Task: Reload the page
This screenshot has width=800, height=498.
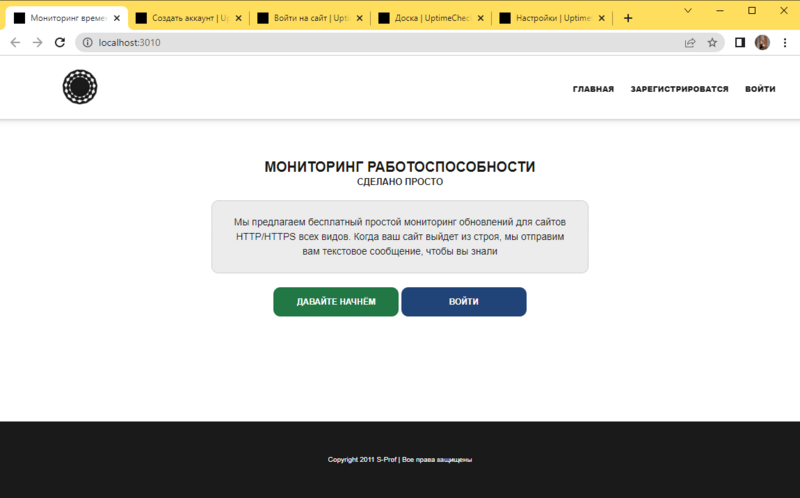Action: pos(60,43)
